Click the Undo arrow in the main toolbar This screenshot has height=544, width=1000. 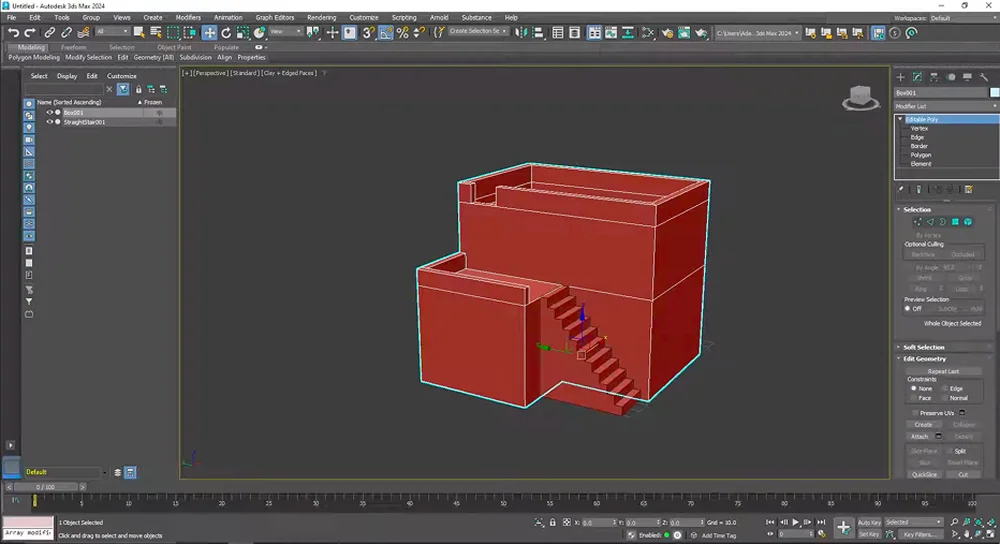pos(13,32)
